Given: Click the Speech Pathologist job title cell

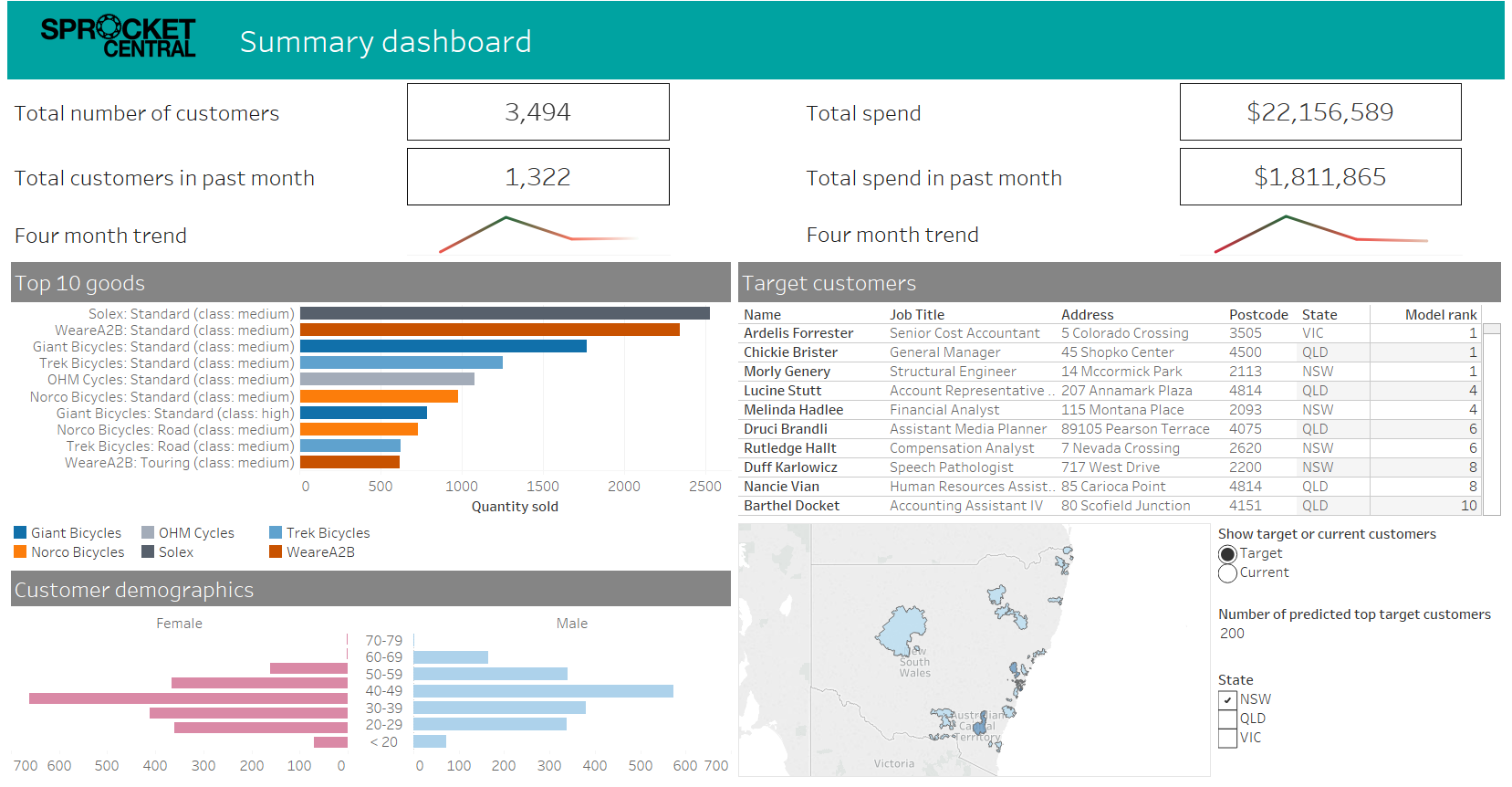Looking at the screenshot, I should [x=951, y=467].
